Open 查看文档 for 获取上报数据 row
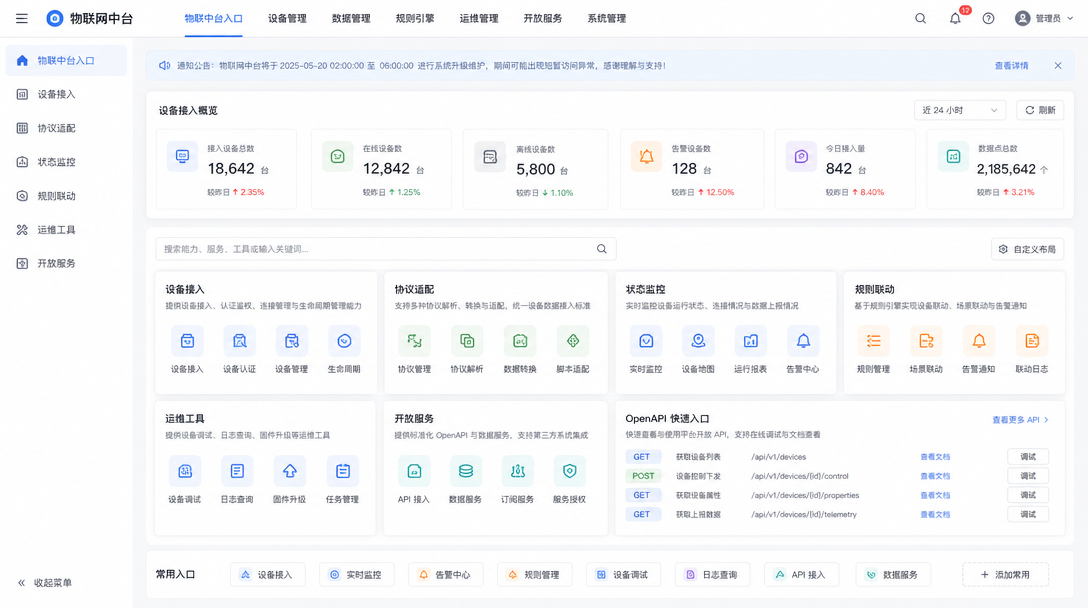1088x608 pixels. coord(935,514)
